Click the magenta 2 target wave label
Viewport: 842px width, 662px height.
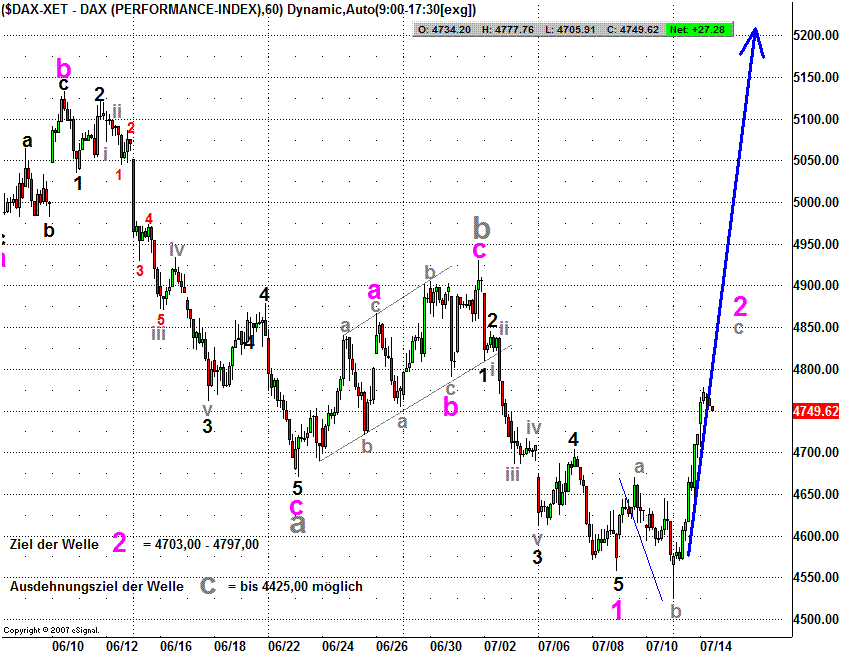point(740,305)
